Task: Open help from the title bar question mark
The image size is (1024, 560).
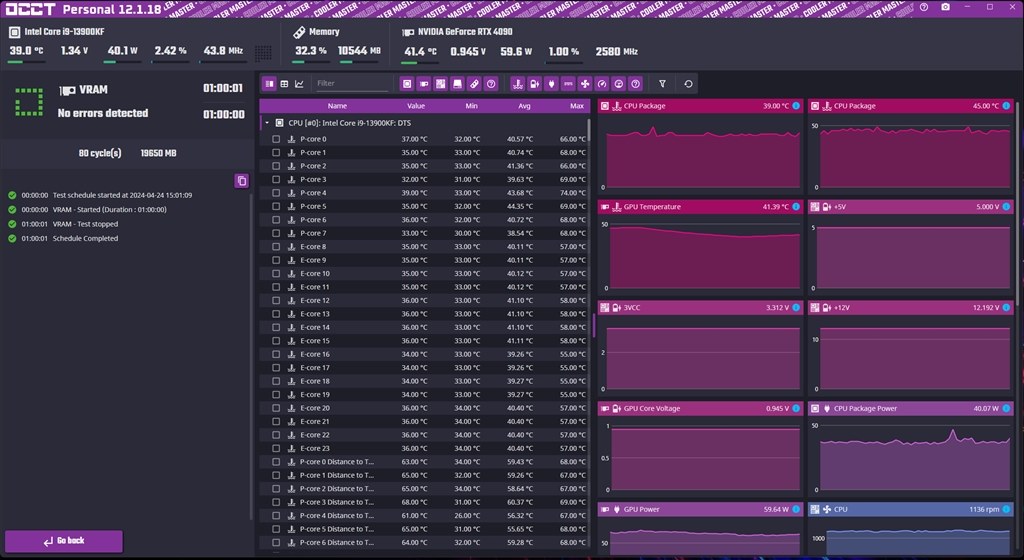Action: tap(923, 7)
